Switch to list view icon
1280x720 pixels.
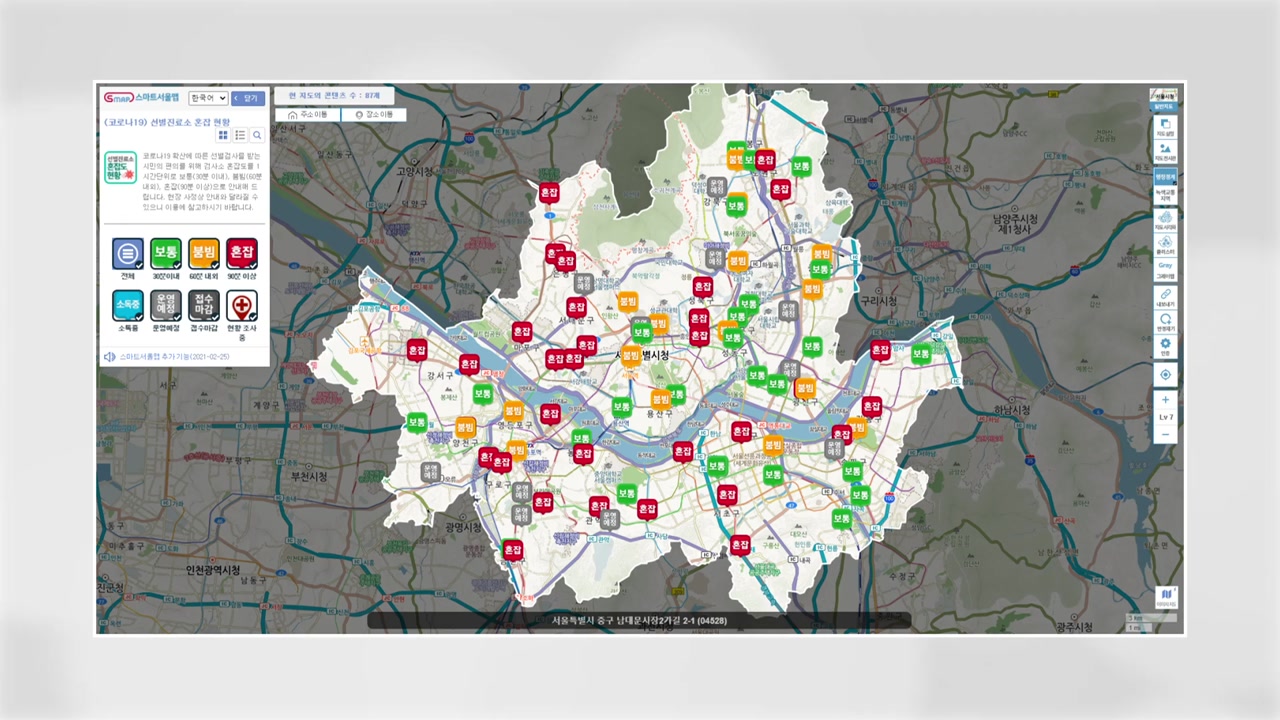(240, 135)
